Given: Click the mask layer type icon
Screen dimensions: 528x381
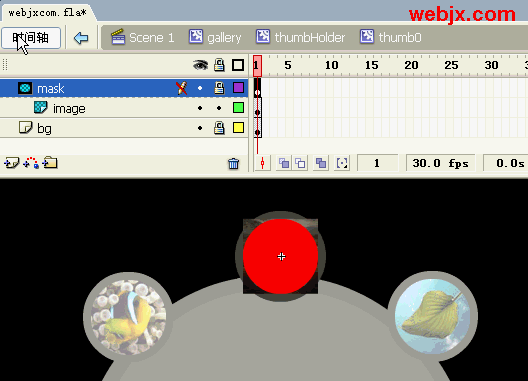Looking at the screenshot, I should pos(25,88).
